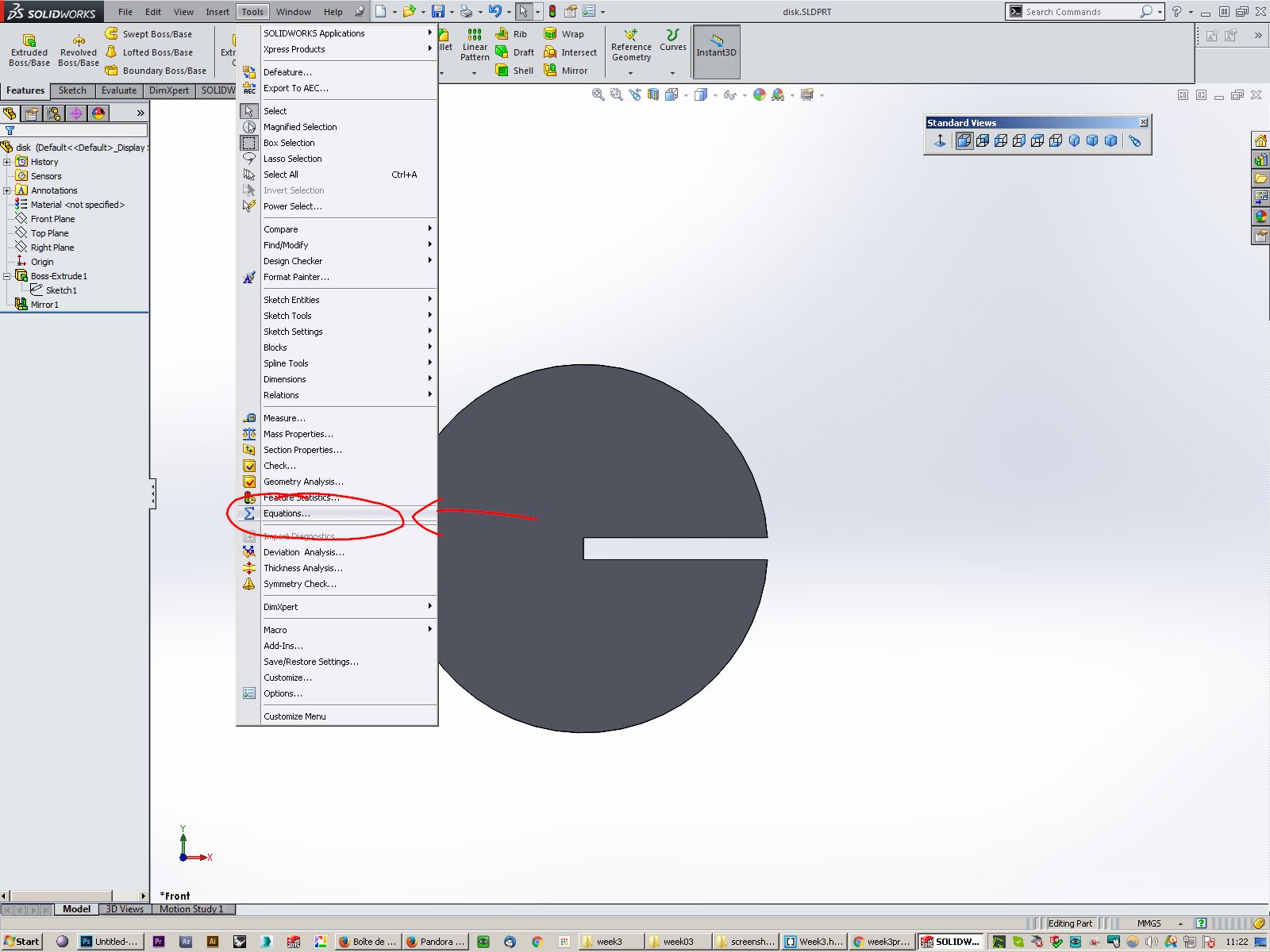Switch to the DimXpert tab
The image size is (1270, 952).
(169, 90)
